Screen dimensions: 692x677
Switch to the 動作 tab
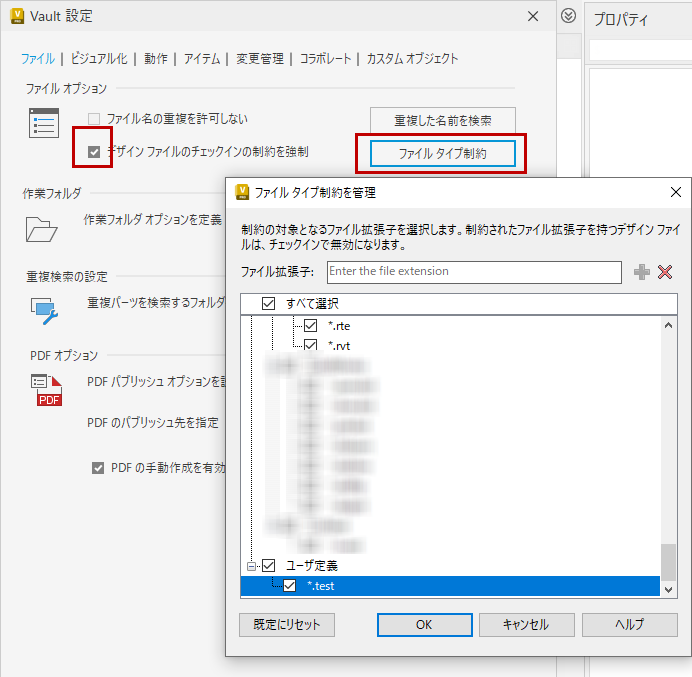coord(156,58)
